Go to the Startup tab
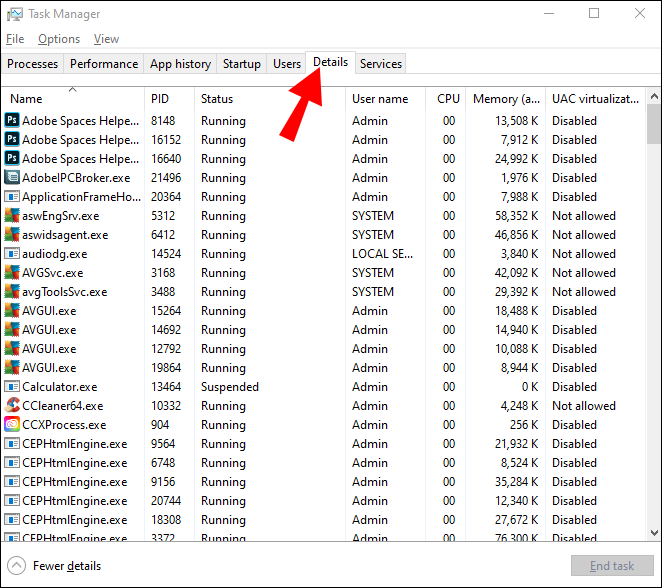 click(241, 64)
